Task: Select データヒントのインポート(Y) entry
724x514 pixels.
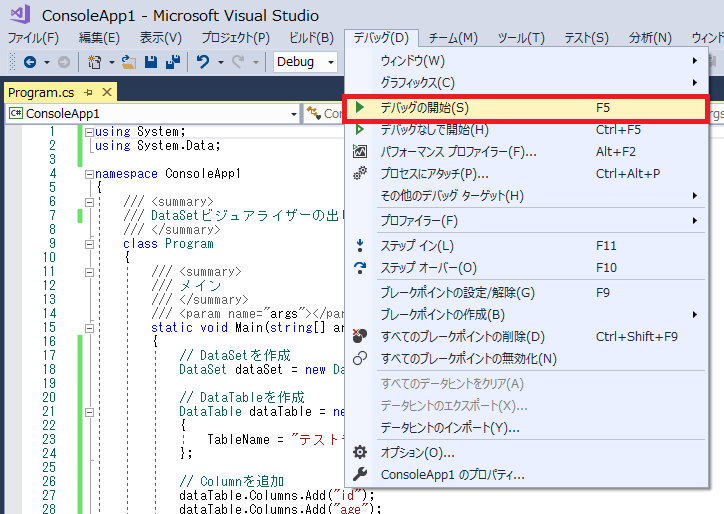Action: click(x=527, y=427)
